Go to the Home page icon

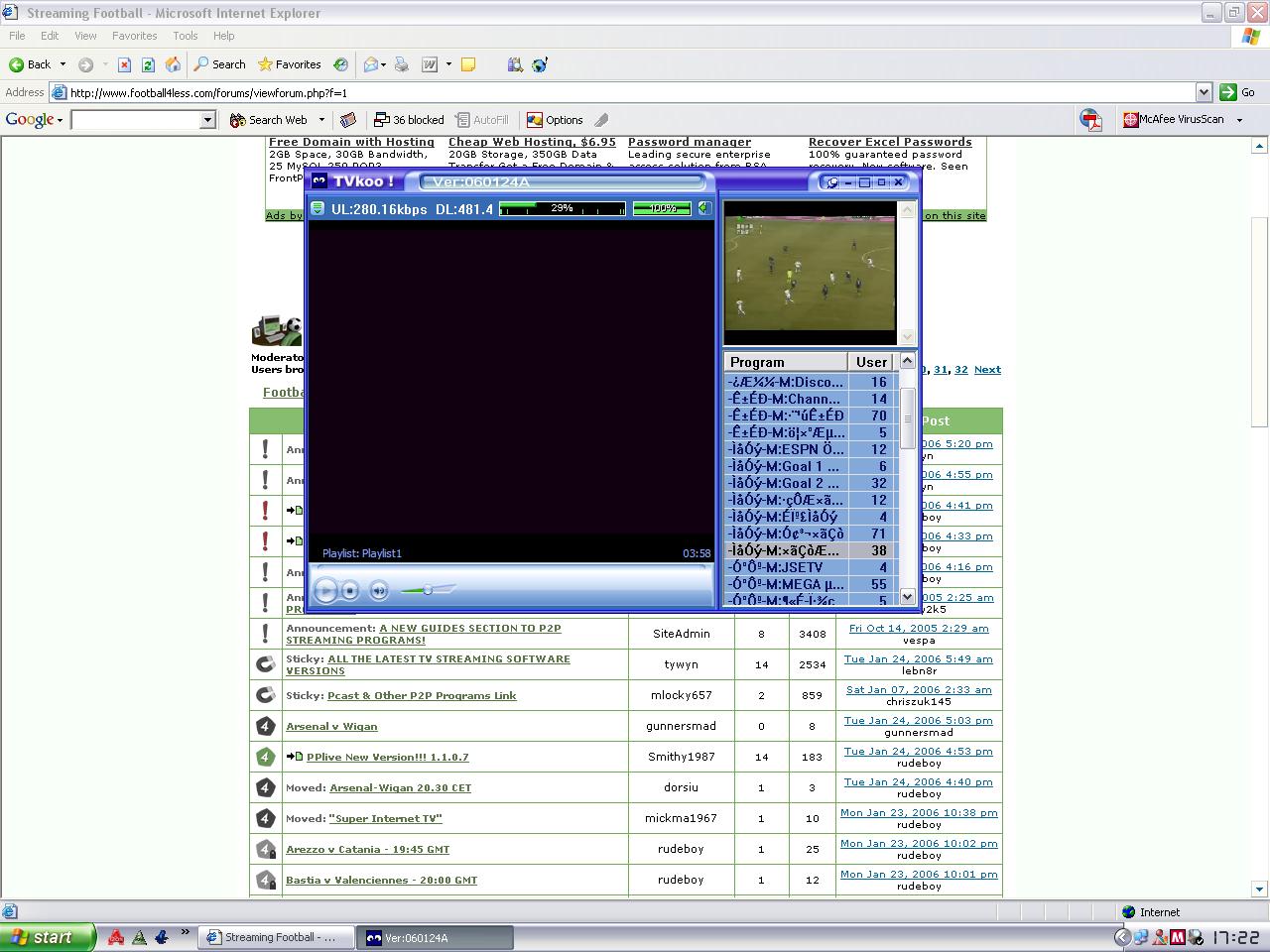pos(173,64)
